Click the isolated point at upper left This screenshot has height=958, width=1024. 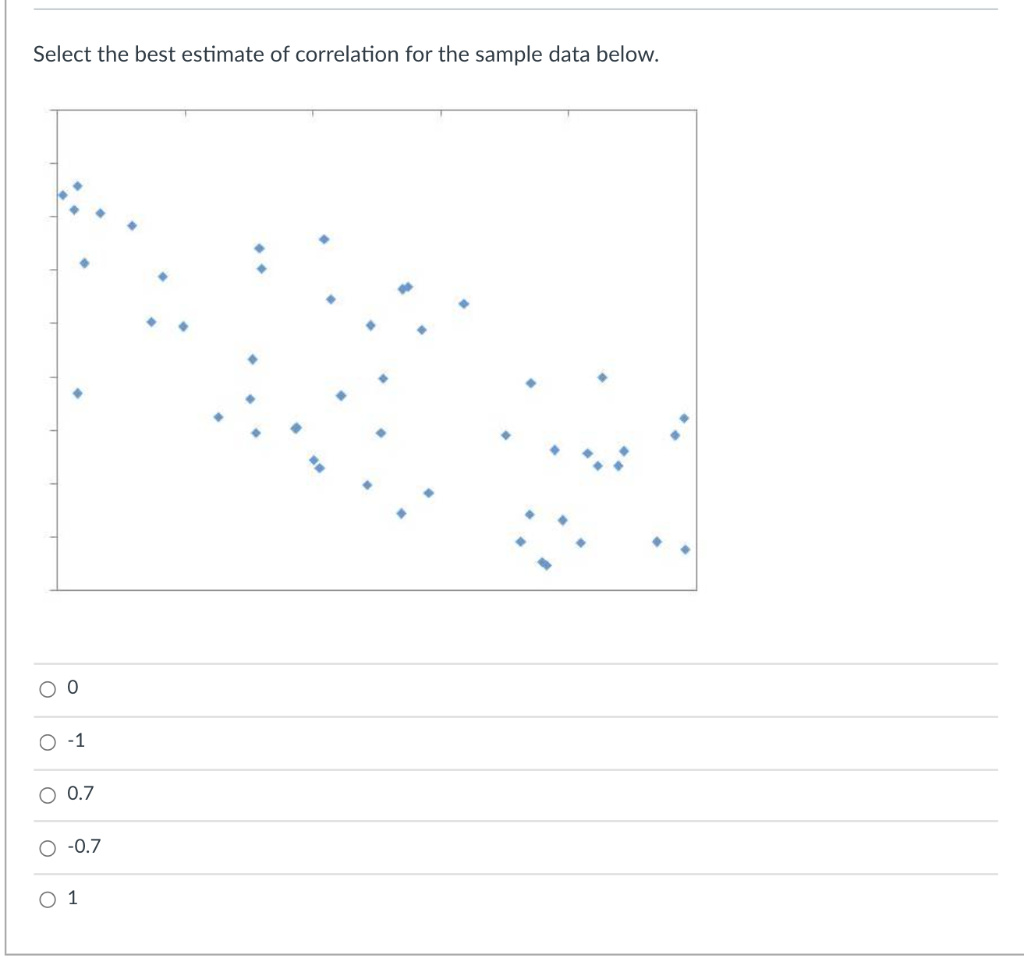[78, 393]
